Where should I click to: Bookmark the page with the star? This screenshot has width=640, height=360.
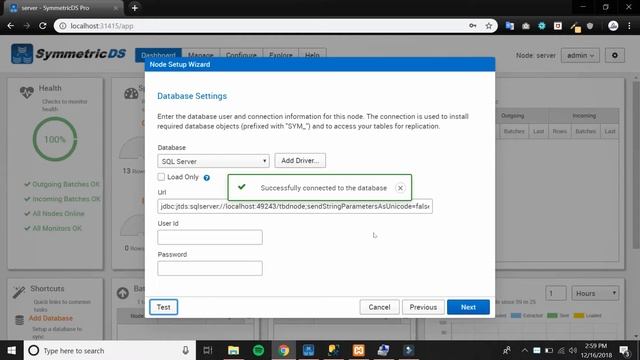coord(489,26)
